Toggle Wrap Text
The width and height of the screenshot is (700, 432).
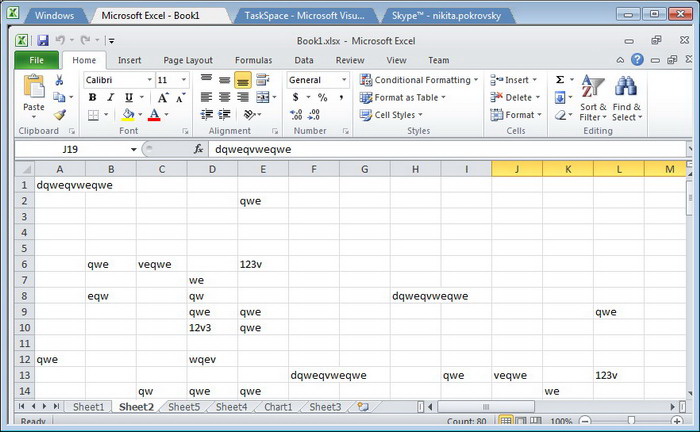[x=262, y=80]
